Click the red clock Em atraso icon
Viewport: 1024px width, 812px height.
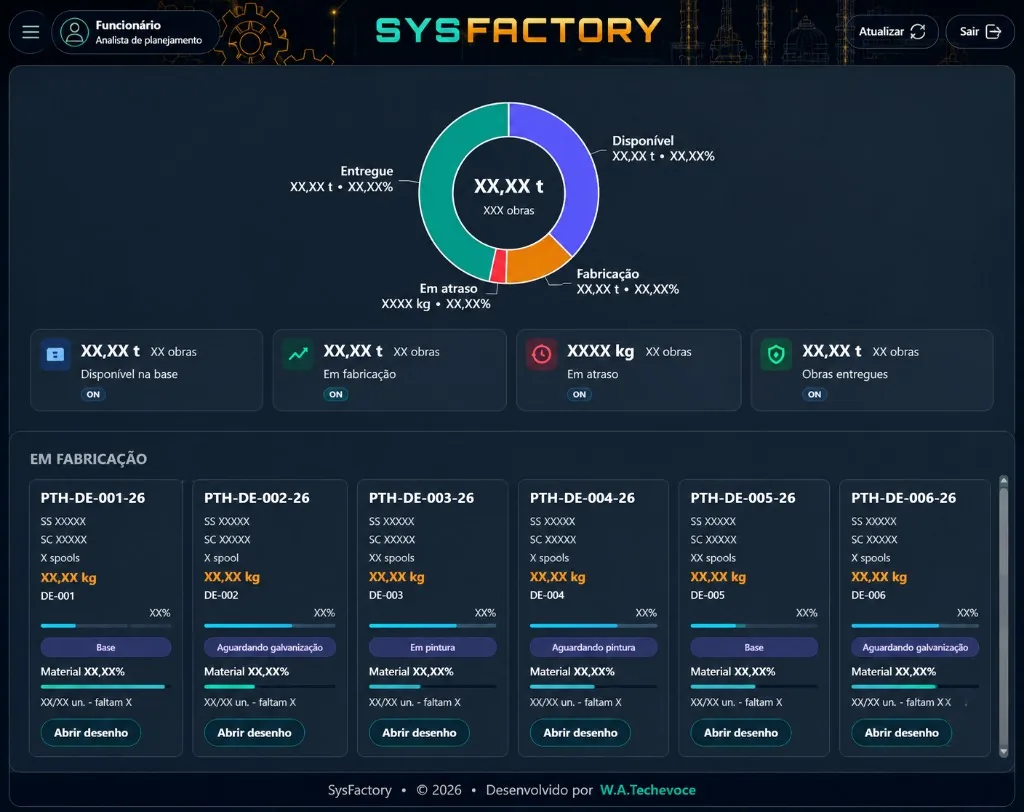(541, 354)
